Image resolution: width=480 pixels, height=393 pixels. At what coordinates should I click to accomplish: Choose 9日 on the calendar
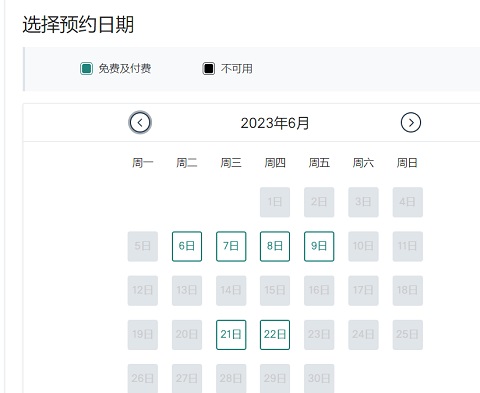click(319, 246)
